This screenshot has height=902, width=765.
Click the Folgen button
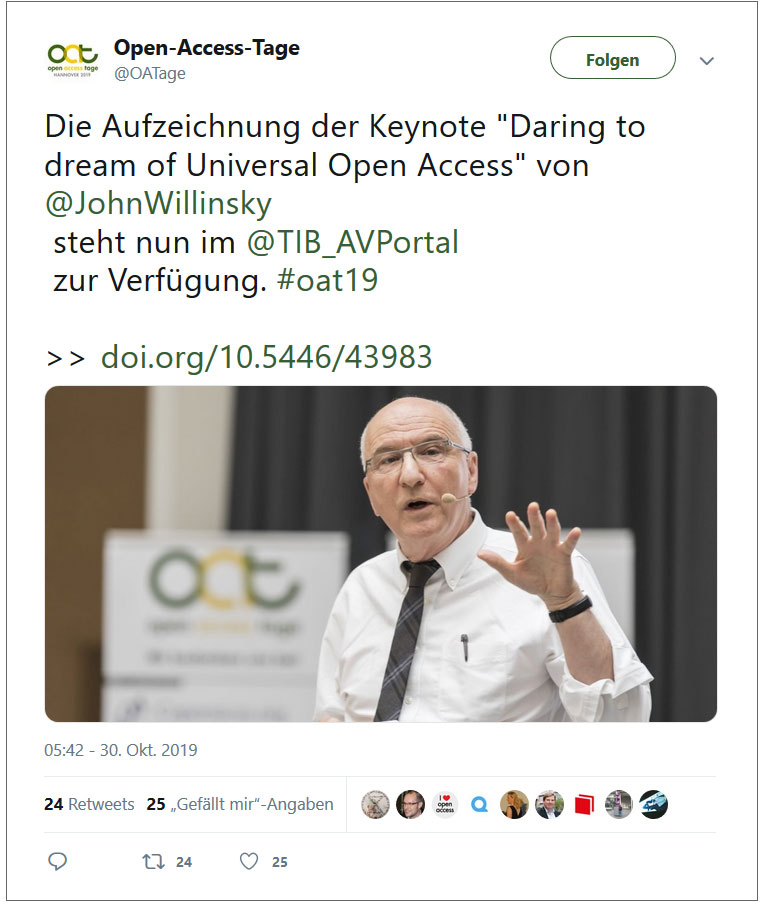point(613,58)
